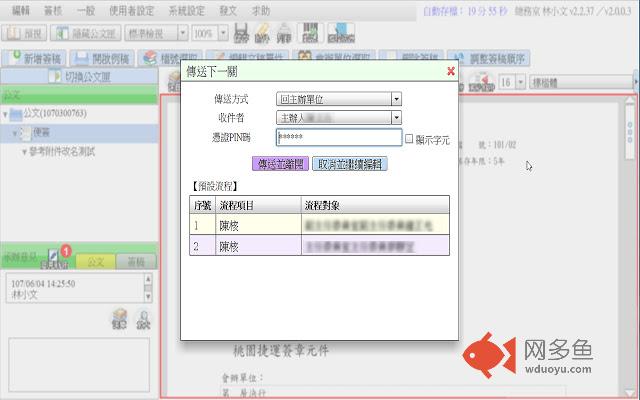Collapse the 便簽 node arrow
Screen dimensions: 640x400
15,133
